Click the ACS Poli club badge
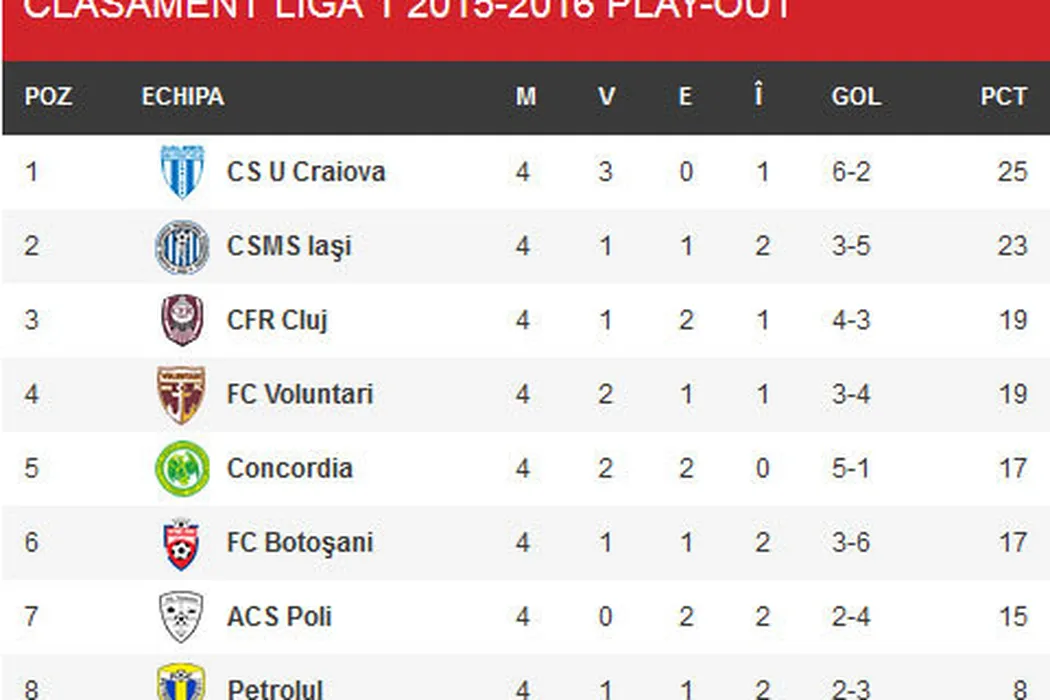 [x=182, y=617]
